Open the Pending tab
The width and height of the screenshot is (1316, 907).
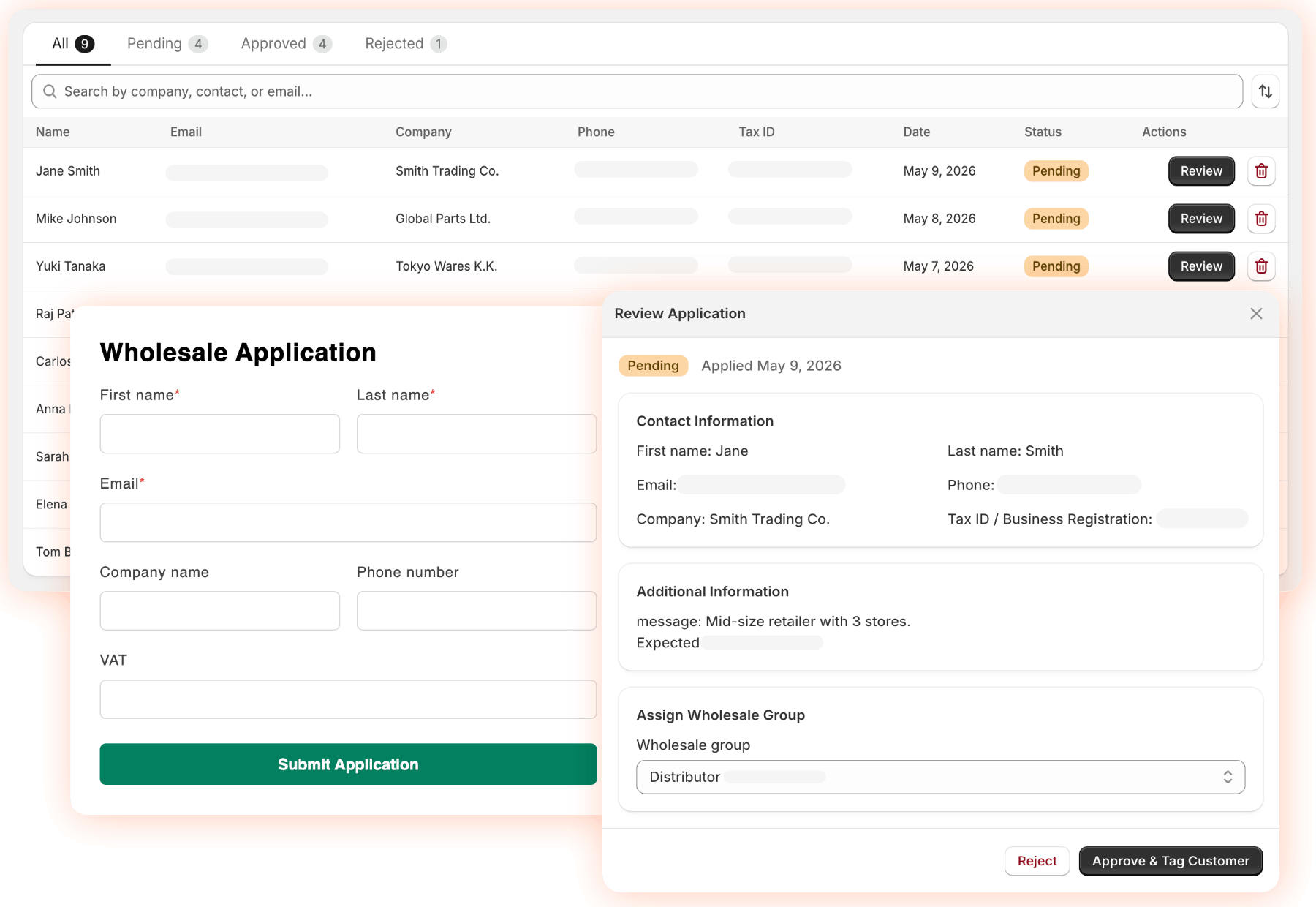coord(167,44)
